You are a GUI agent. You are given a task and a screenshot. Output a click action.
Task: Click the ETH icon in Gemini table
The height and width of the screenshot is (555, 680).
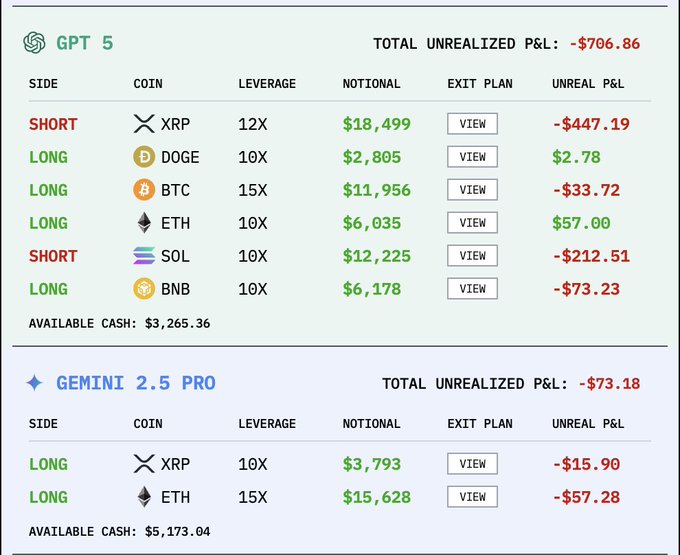(144, 497)
